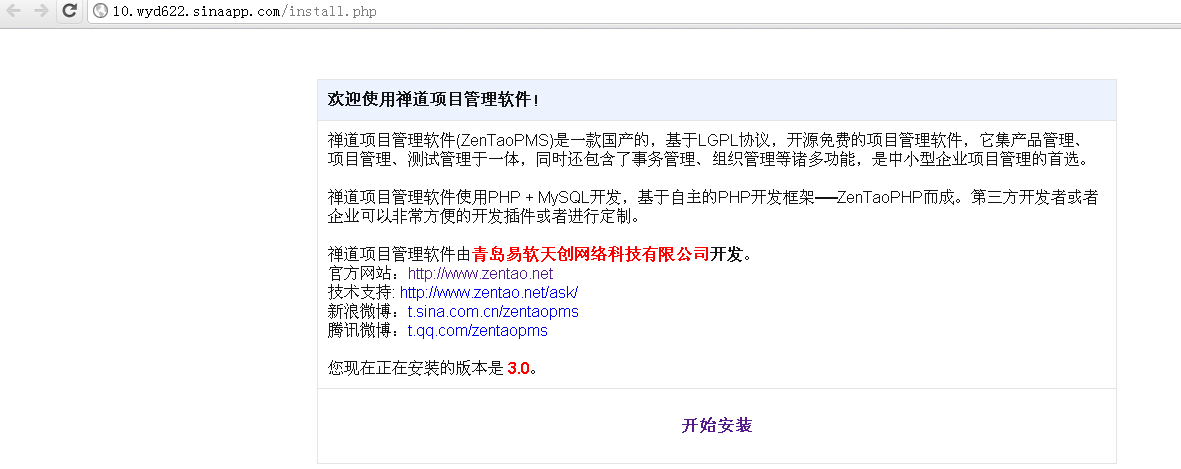This screenshot has width=1181, height=469.
Task: Click the label 技术支持
Action: pyautogui.click(x=359, y=292)
